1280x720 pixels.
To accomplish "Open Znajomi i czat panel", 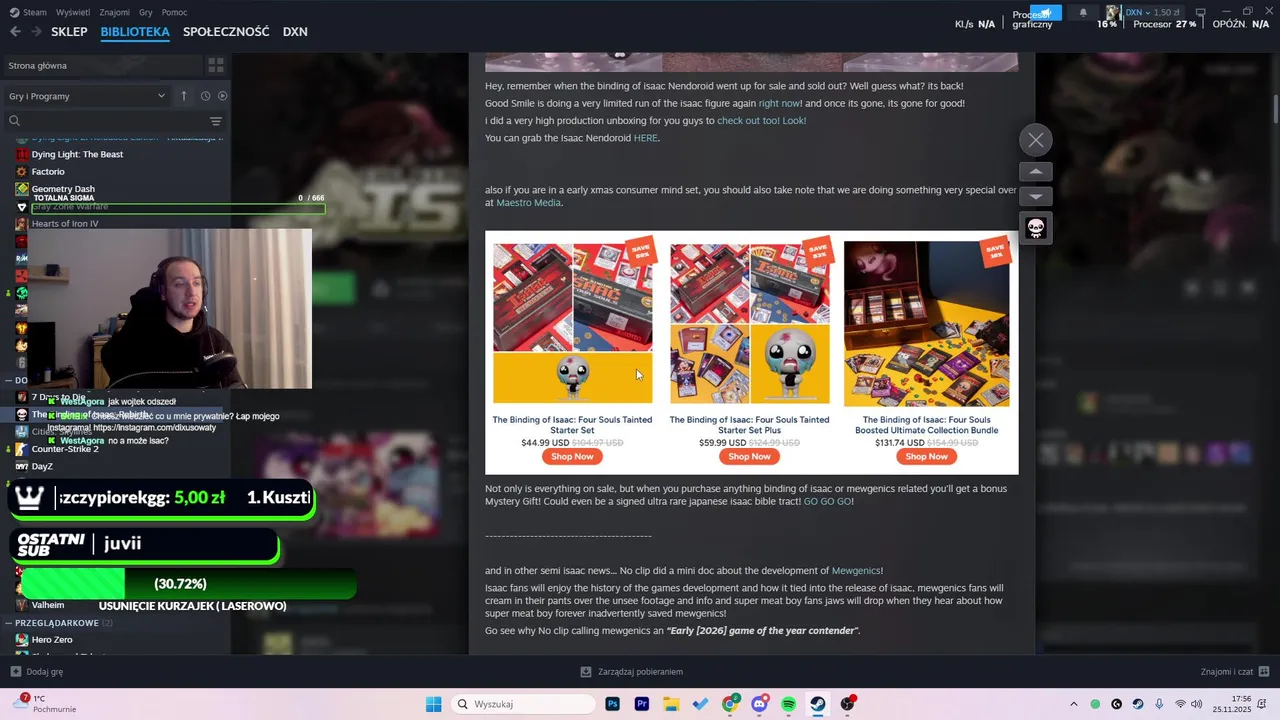I will 1235,672.
